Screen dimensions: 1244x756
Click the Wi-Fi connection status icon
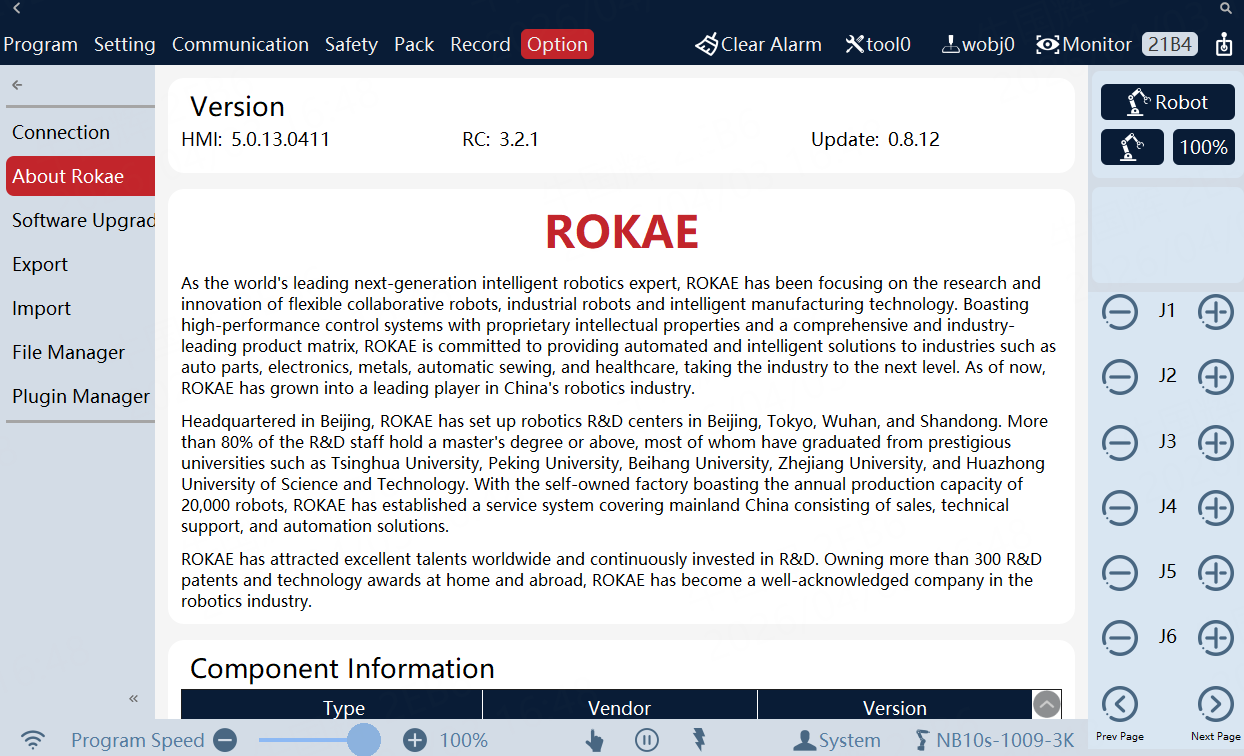[x=33, y=740]
